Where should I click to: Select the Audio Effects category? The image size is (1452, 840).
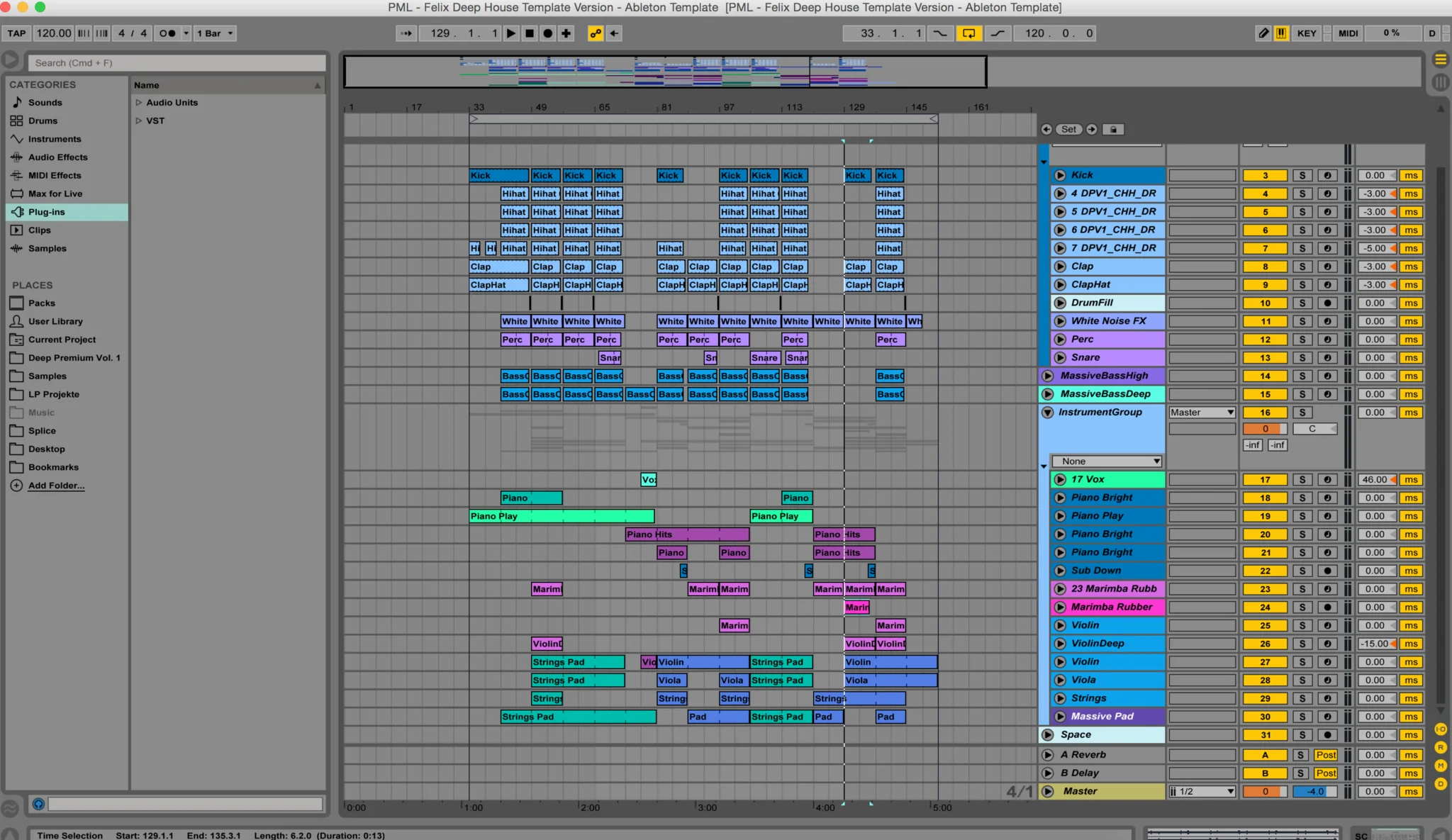pyautogui.click(x=57, y=157)
